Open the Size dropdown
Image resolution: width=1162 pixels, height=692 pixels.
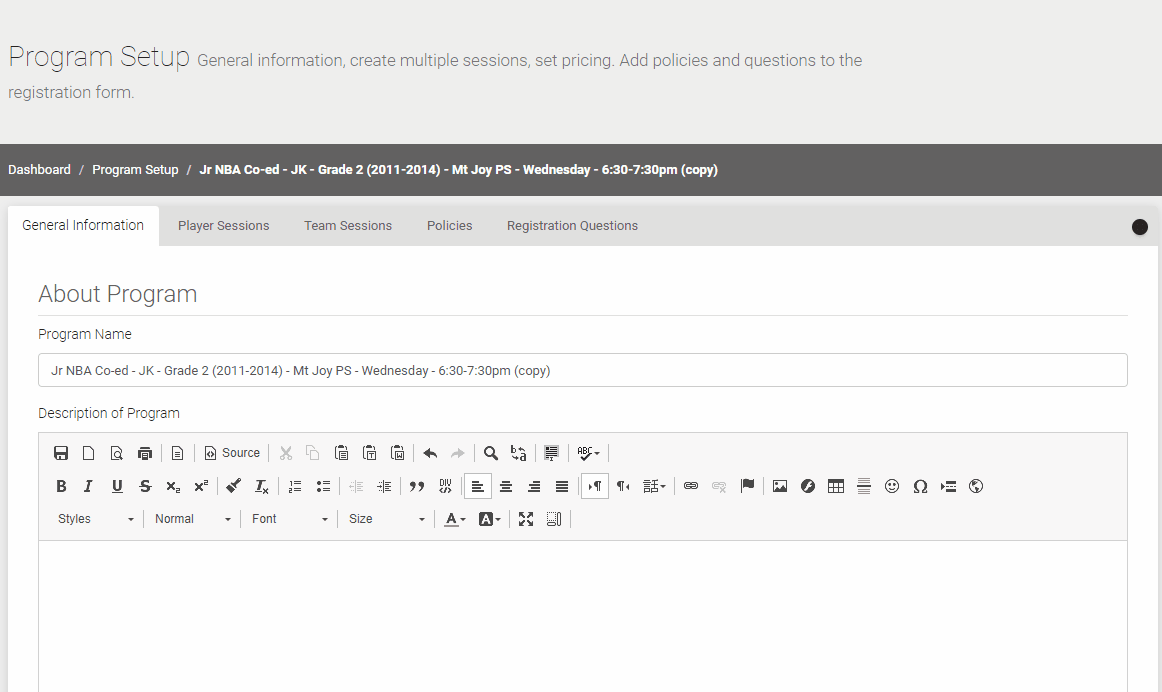386,519
